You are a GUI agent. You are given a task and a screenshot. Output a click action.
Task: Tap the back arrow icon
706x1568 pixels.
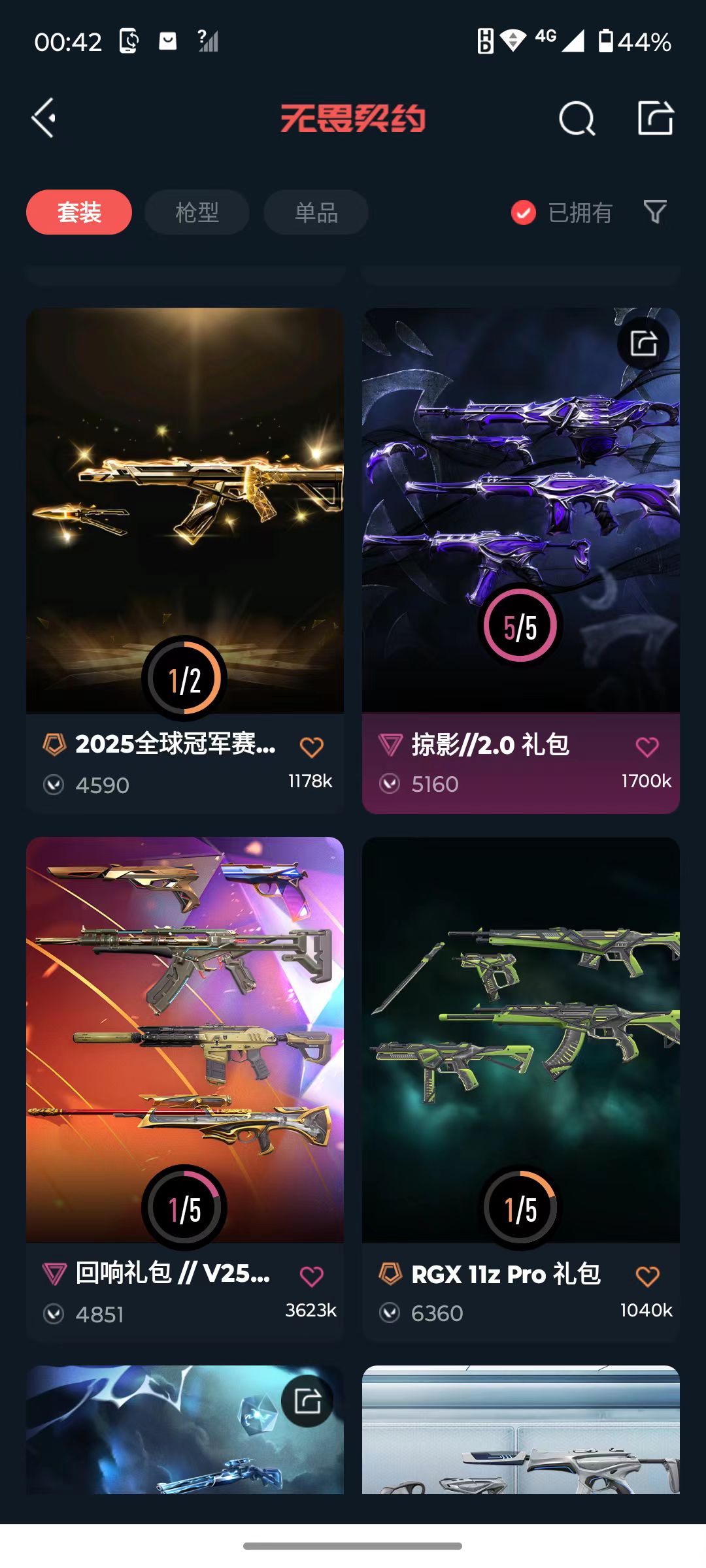click(44, 118)
